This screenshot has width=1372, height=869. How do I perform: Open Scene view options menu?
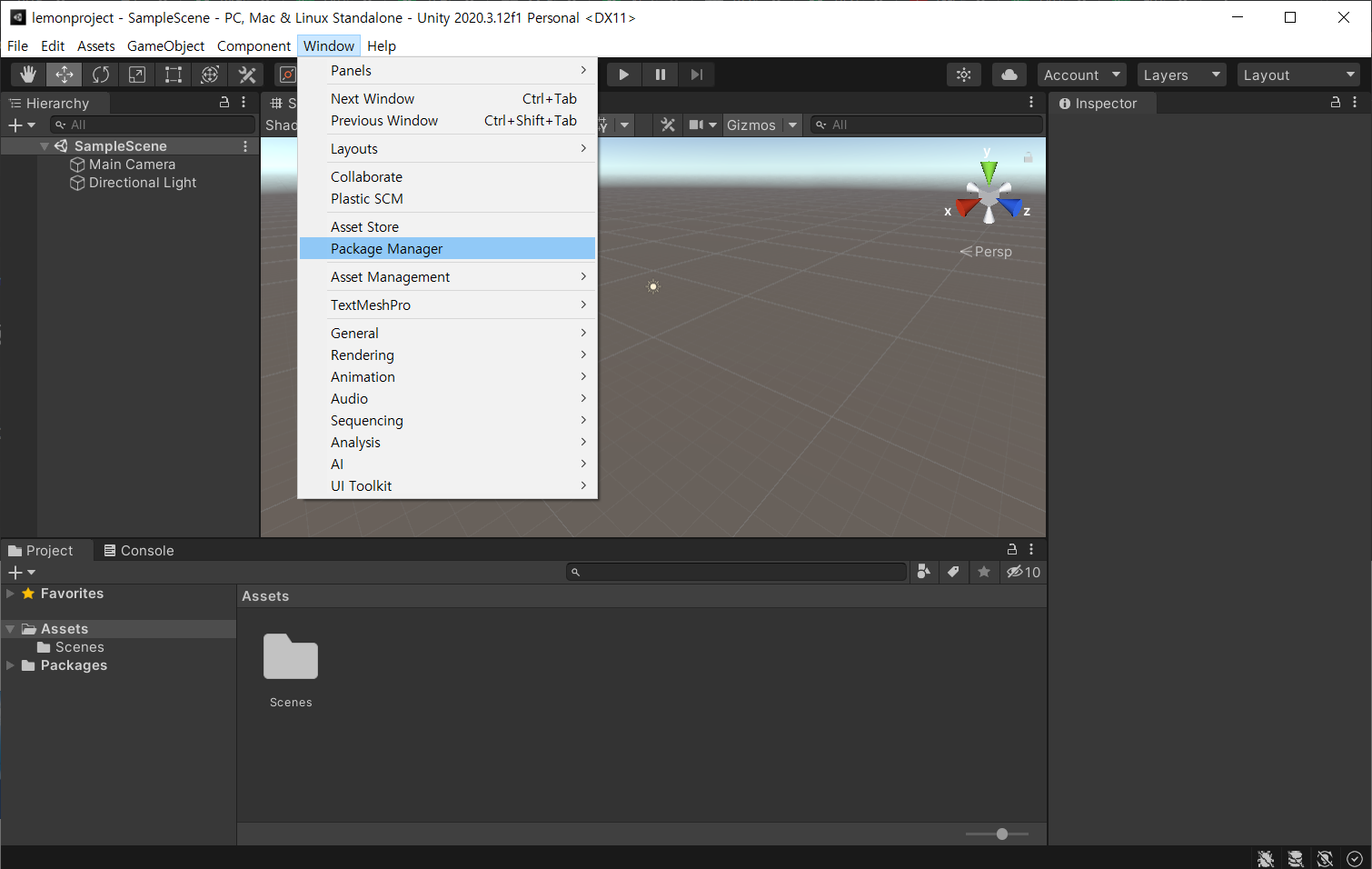click(x=1031, y=103)
